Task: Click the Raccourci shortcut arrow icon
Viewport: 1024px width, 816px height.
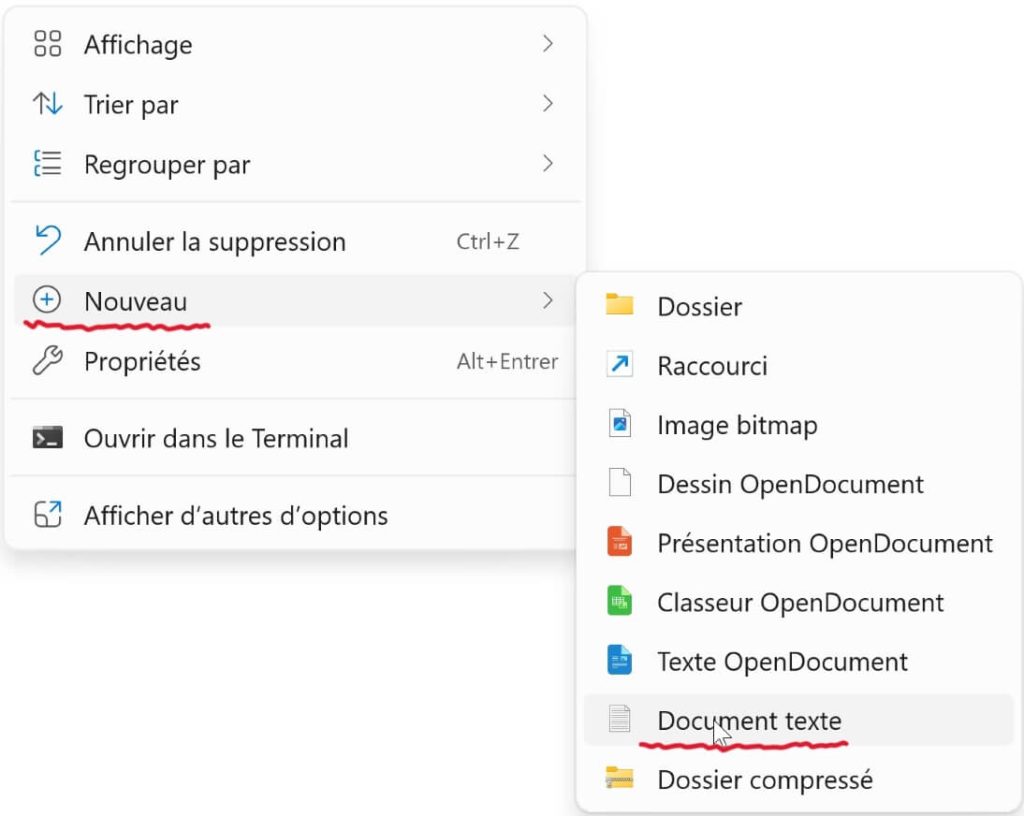Action: (620, 365)
